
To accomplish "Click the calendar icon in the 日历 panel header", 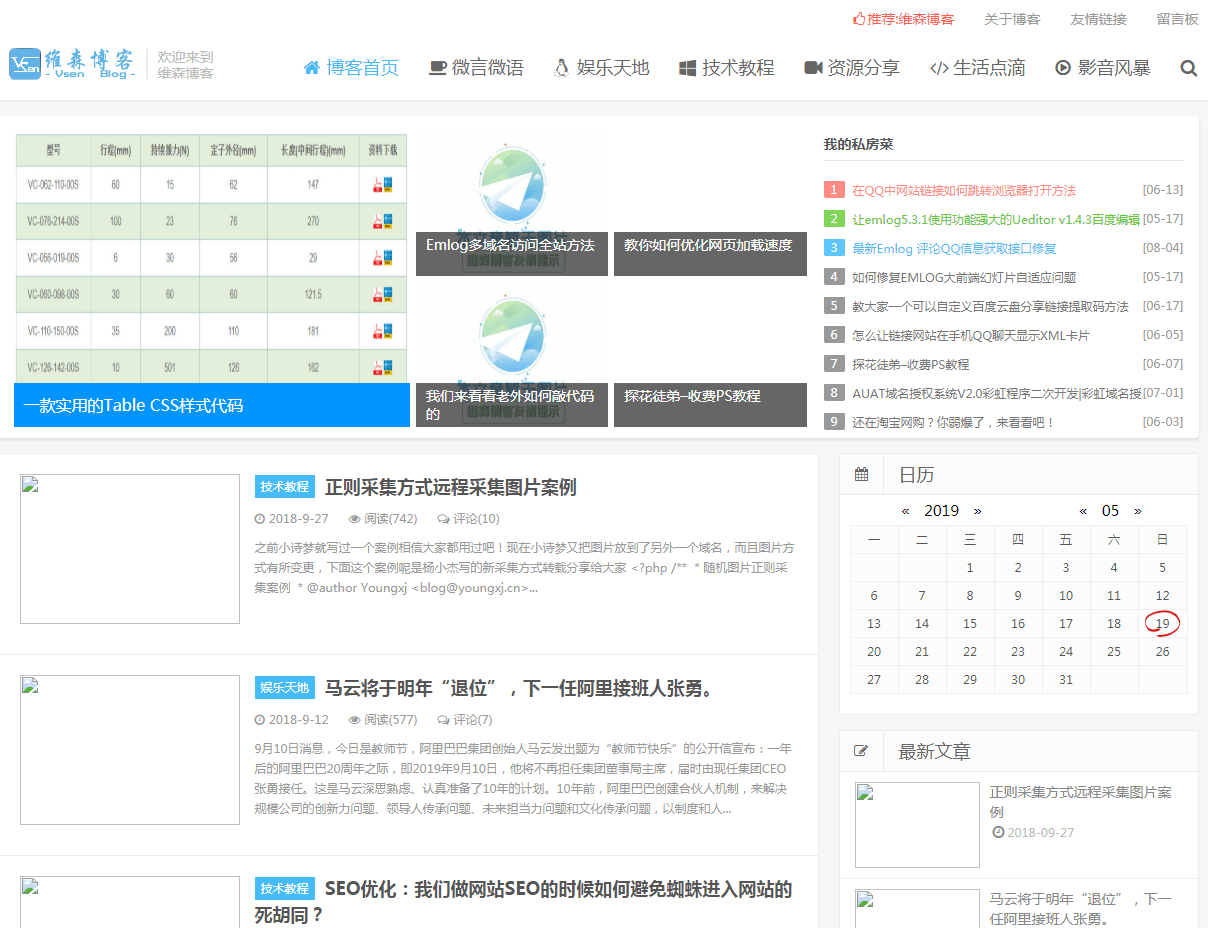I will tap(861, 473).
